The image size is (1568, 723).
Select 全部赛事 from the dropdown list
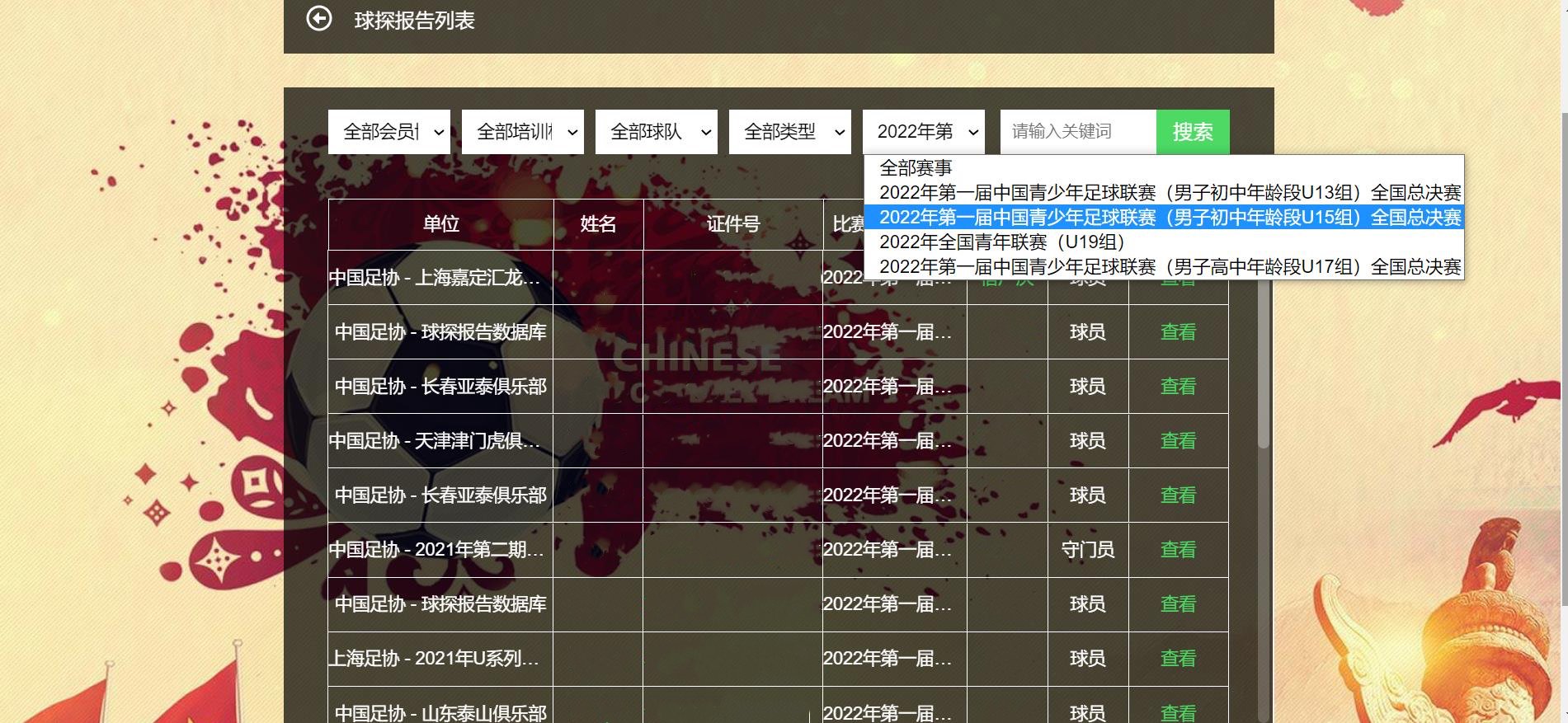click(916, 168)
